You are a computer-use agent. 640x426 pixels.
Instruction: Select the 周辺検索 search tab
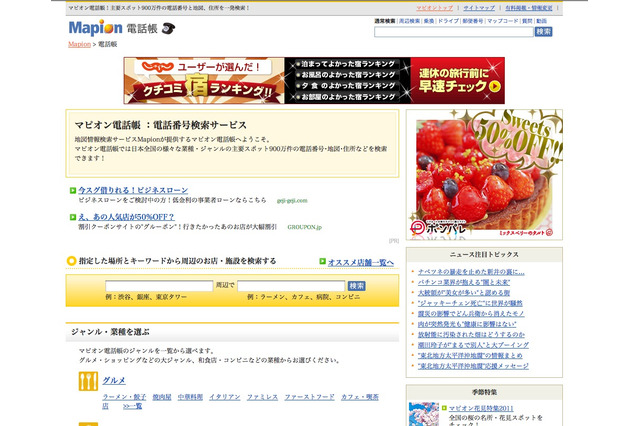tap(409, 21)
